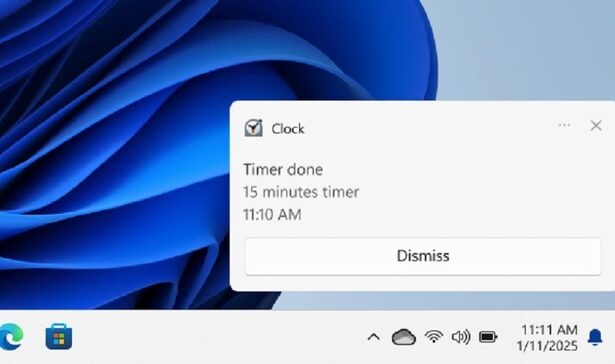Open taskbar clock showing 11:11 AM
This screenshot has width=615, height=364.
[x=548, y=337]
